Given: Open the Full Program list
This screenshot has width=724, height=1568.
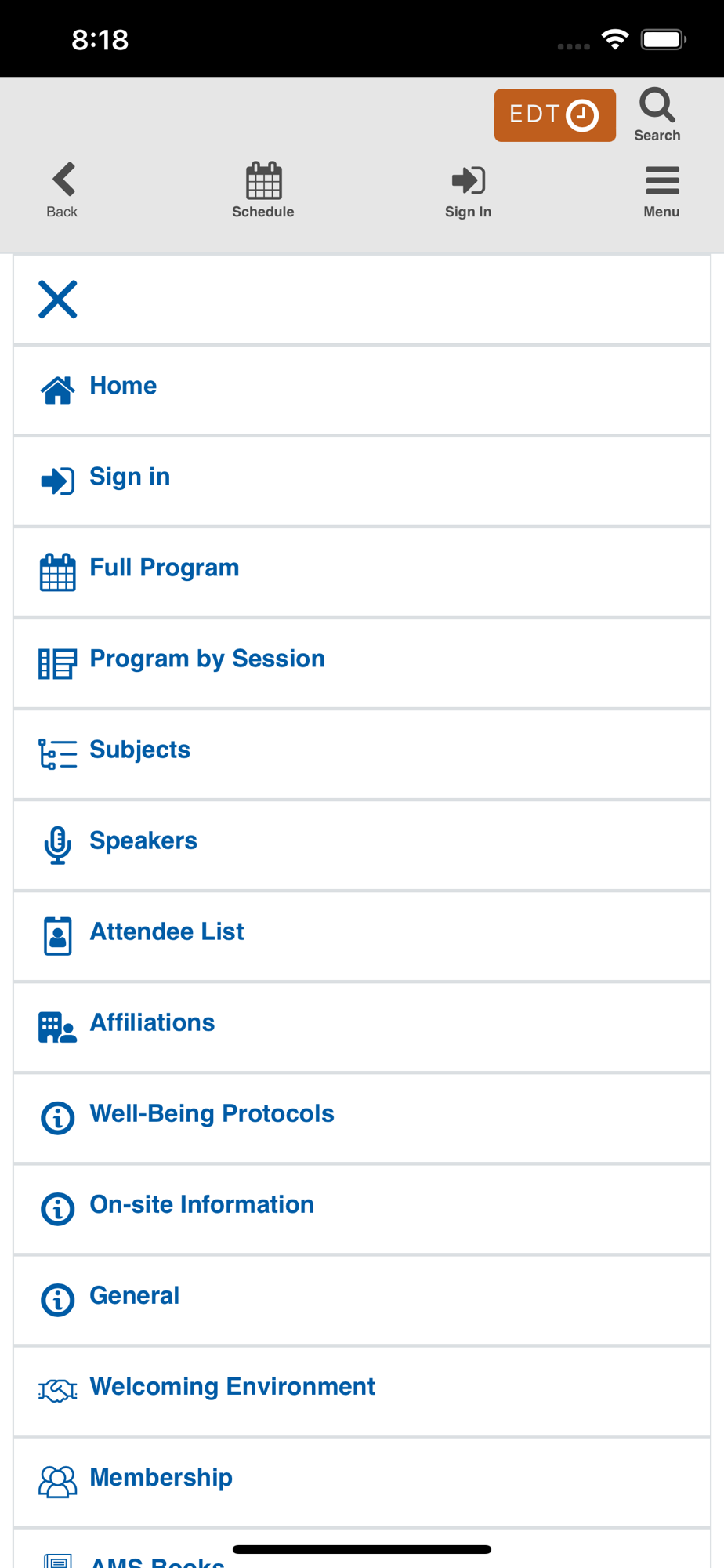Looking at the screenshot, I should coord(165,568).
